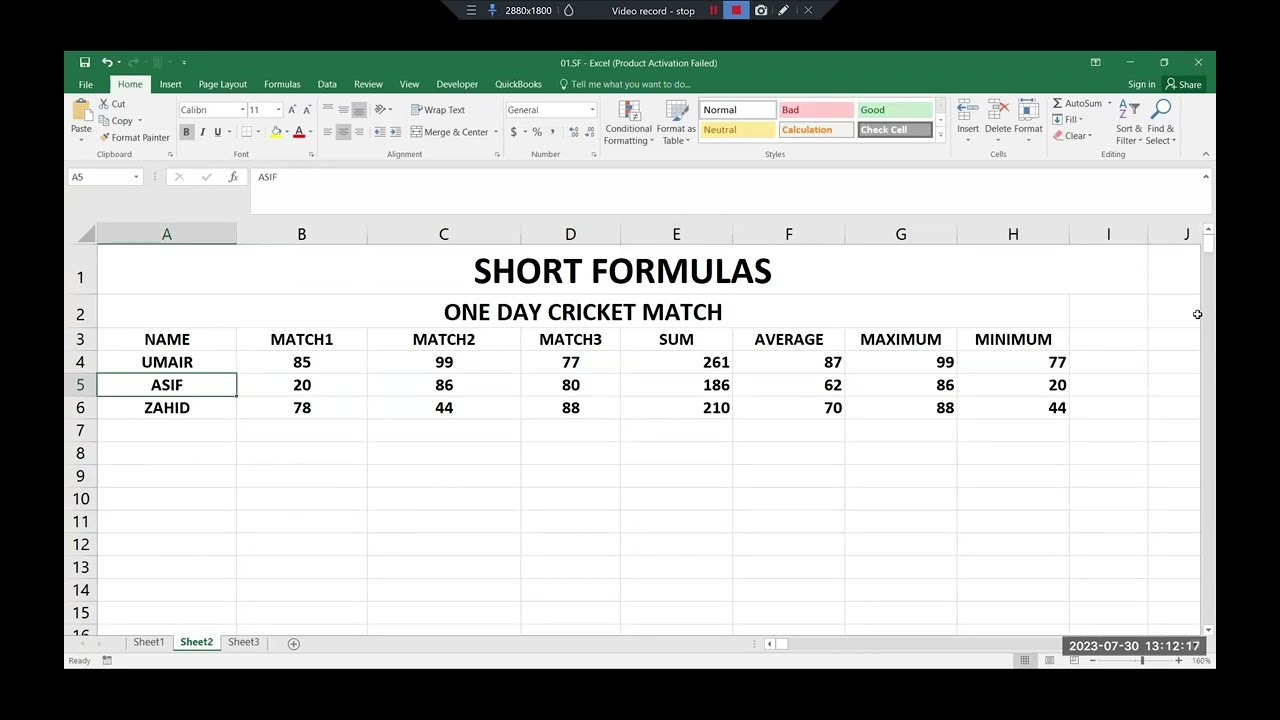Expand the Name Box dropdown
The width and height of the screenshot is (1280, 720).
click(x=135, y=177)
